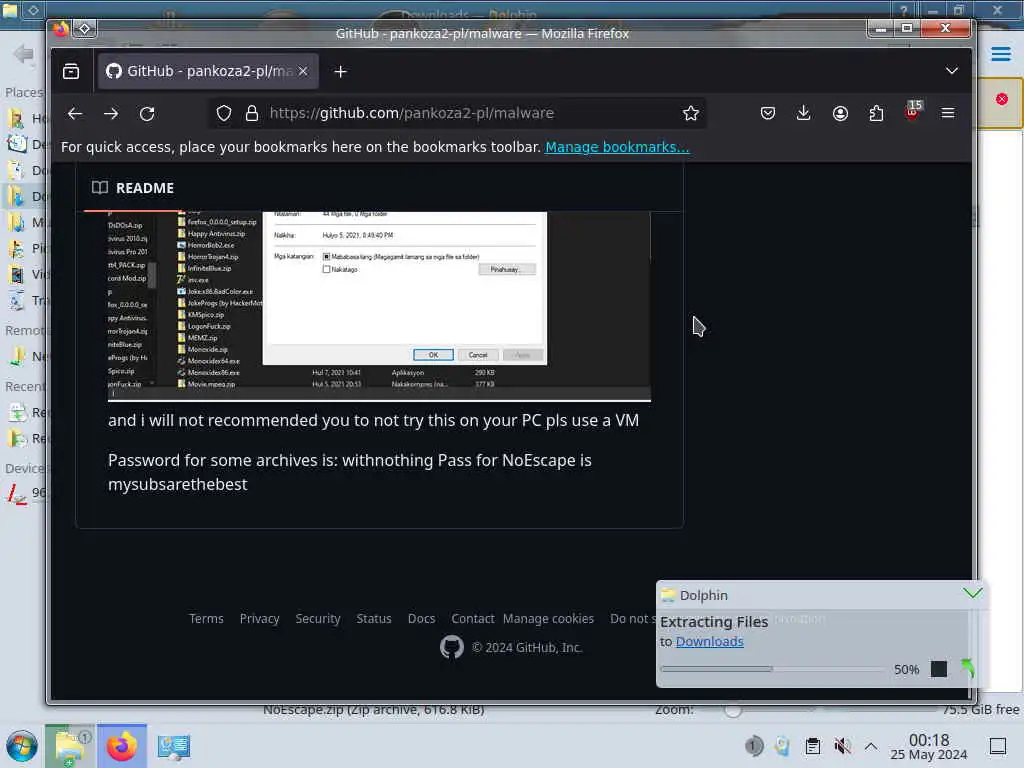Switch to Firefox taskbar entry
1024x768 pixels.
(x=121, y=745)
